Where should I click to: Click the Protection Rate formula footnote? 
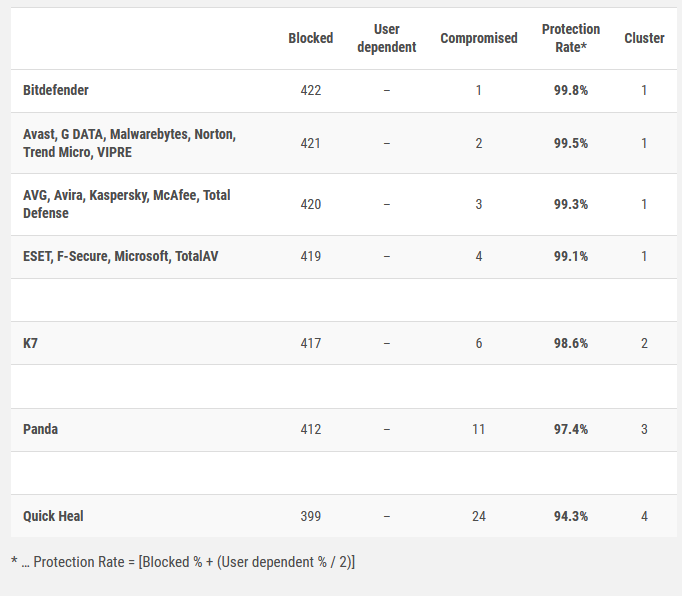point(183,562)
